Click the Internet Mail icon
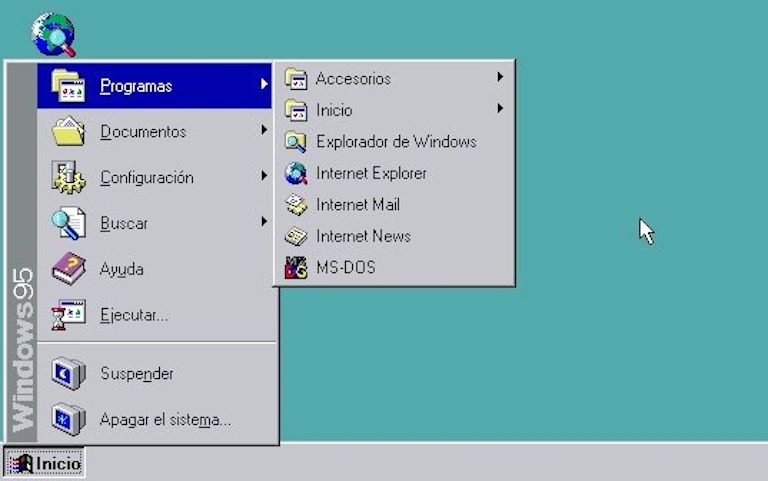768x481 pixels. [296, 205]
